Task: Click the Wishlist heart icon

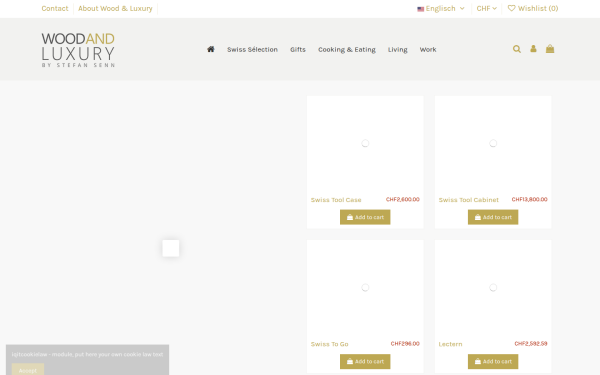Action: [511, 8]
